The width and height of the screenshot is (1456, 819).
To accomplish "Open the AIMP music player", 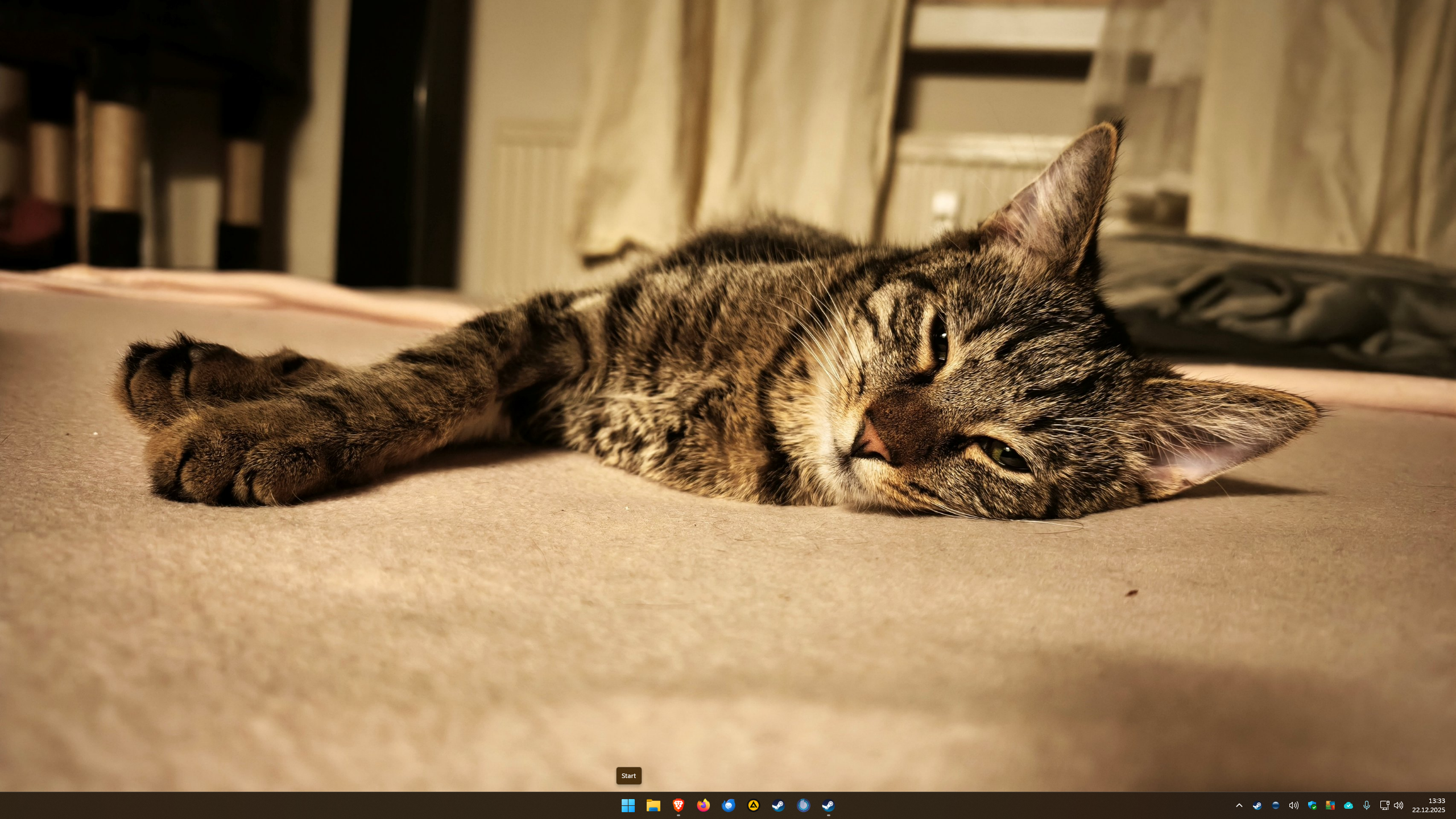I will click(753, 805).
